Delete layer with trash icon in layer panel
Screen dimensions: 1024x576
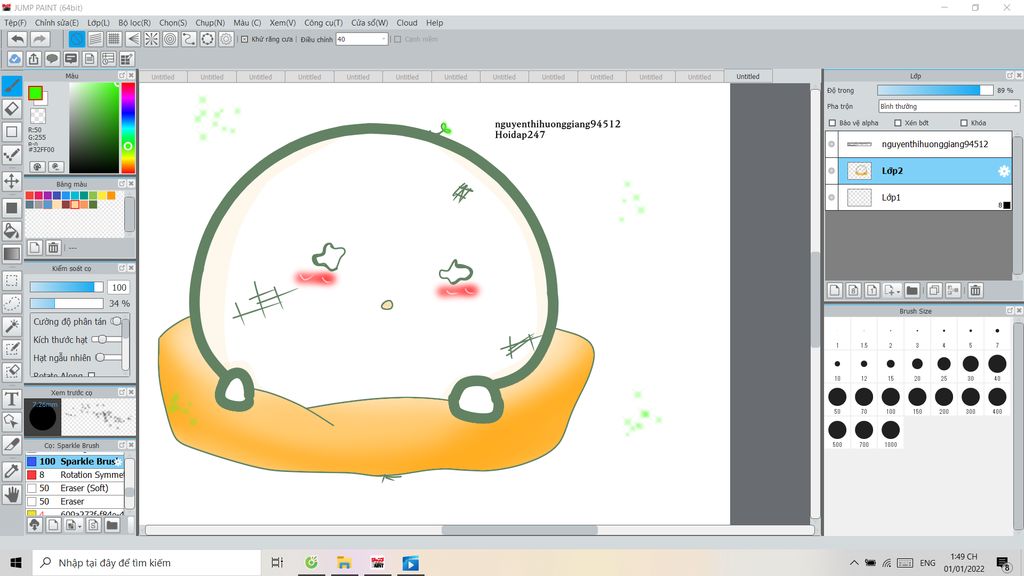tap(975, 291)
